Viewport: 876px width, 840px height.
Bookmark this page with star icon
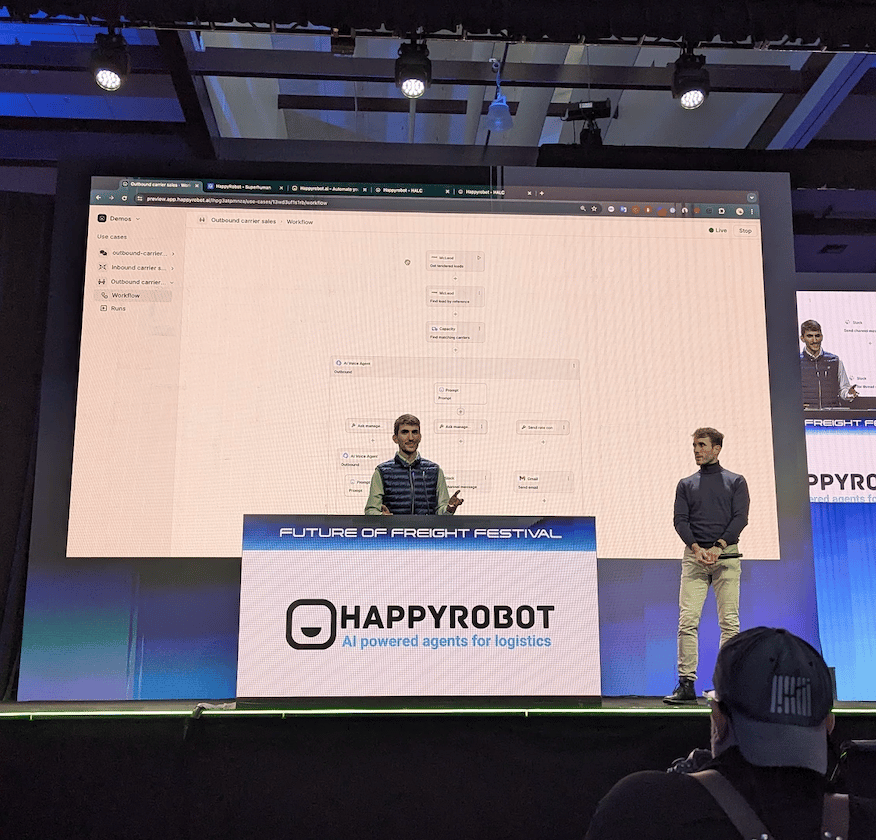pyautogui.click(x=594, y=209)
